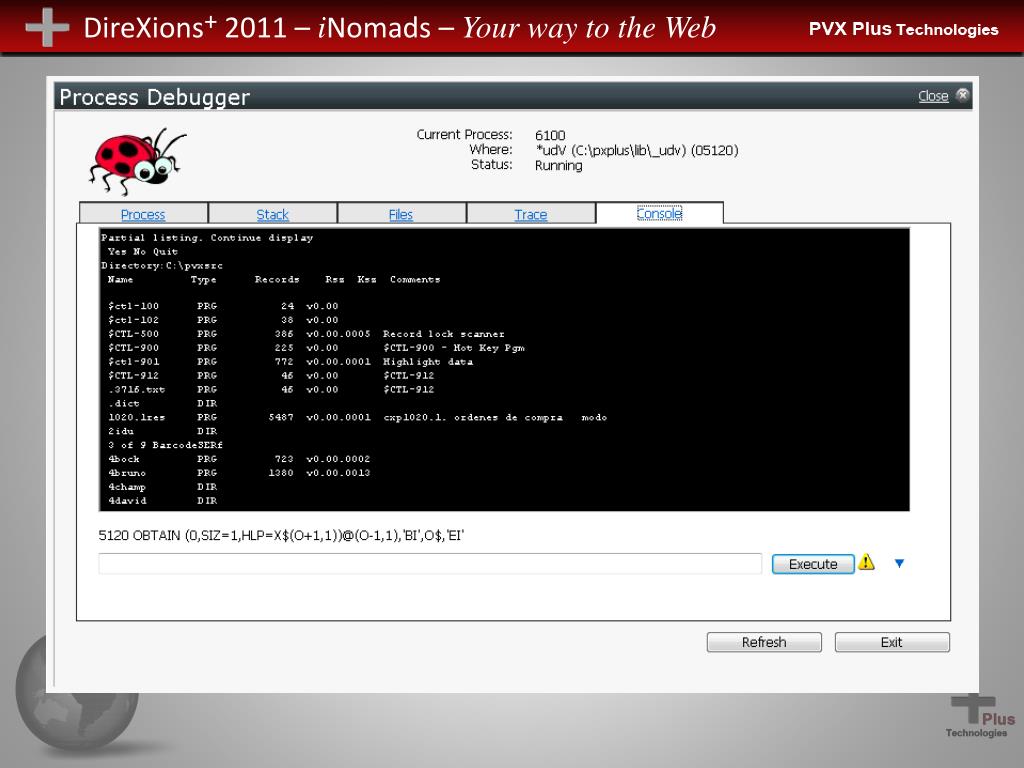The height and width of the screenshot is (768, 1024).
Task: Expand the blue command history arrow
Action: pyautogui.click(x=899, y=563)
